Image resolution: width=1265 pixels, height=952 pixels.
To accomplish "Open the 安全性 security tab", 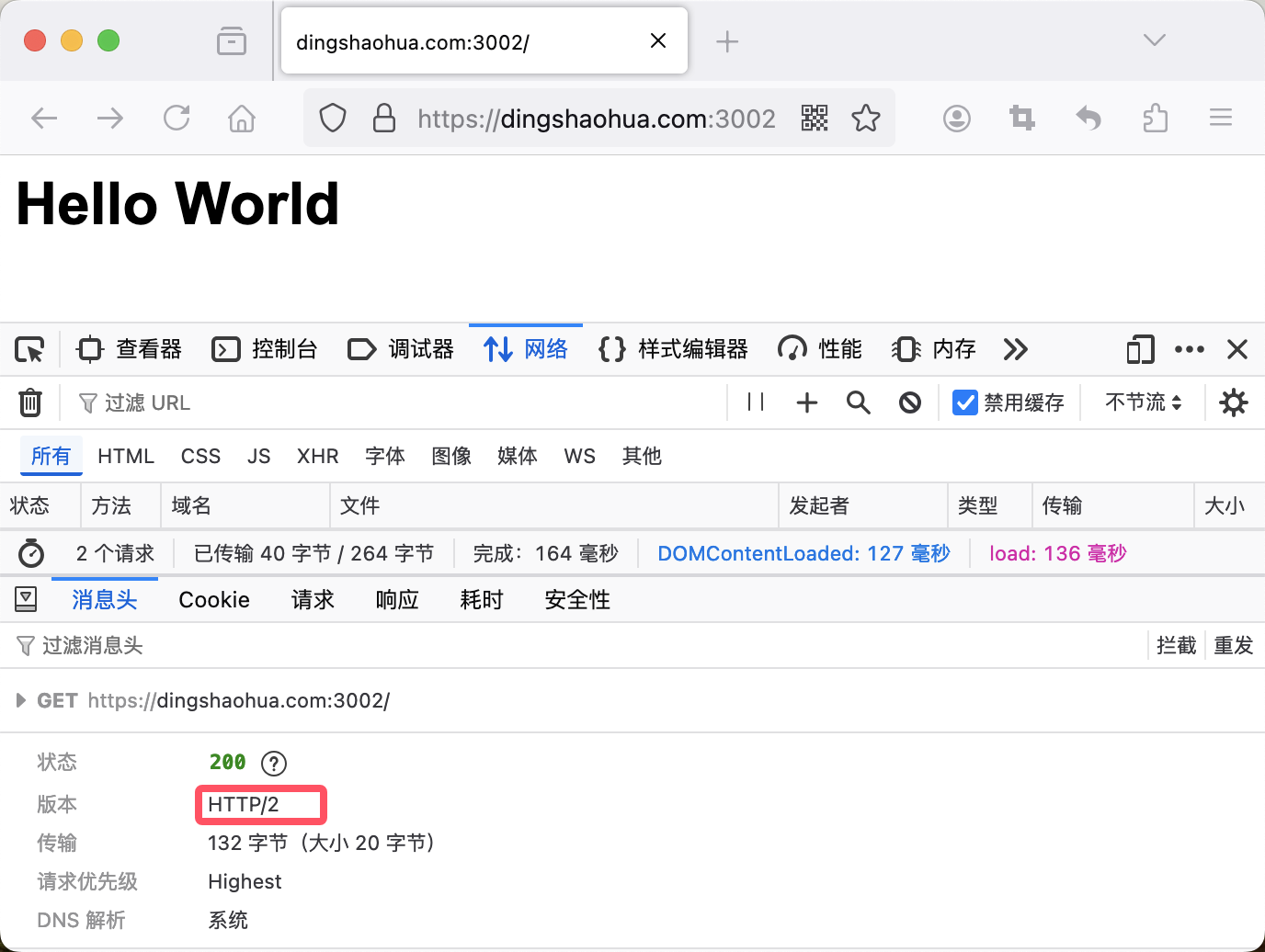I will point(577,600).
